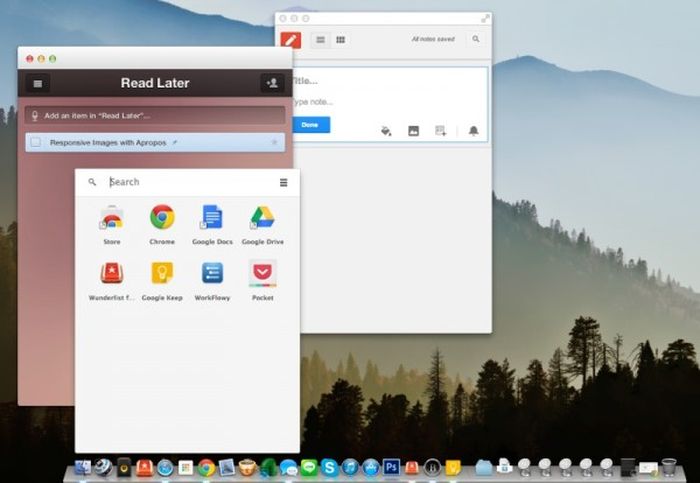Click the 'Read Later' list title

(x=155, y=83)
